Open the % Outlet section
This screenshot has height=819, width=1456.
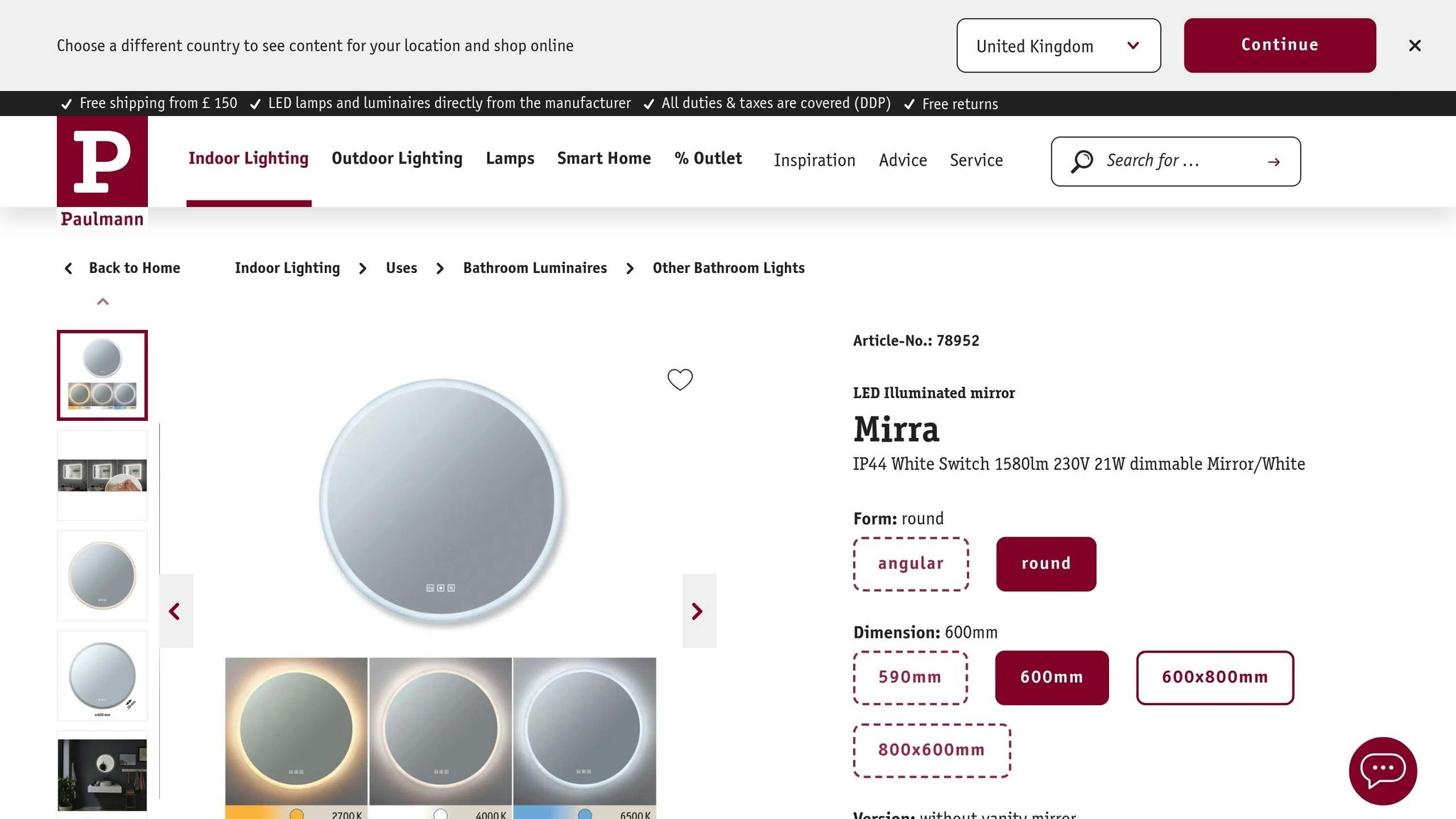click(x=708, y=159)
